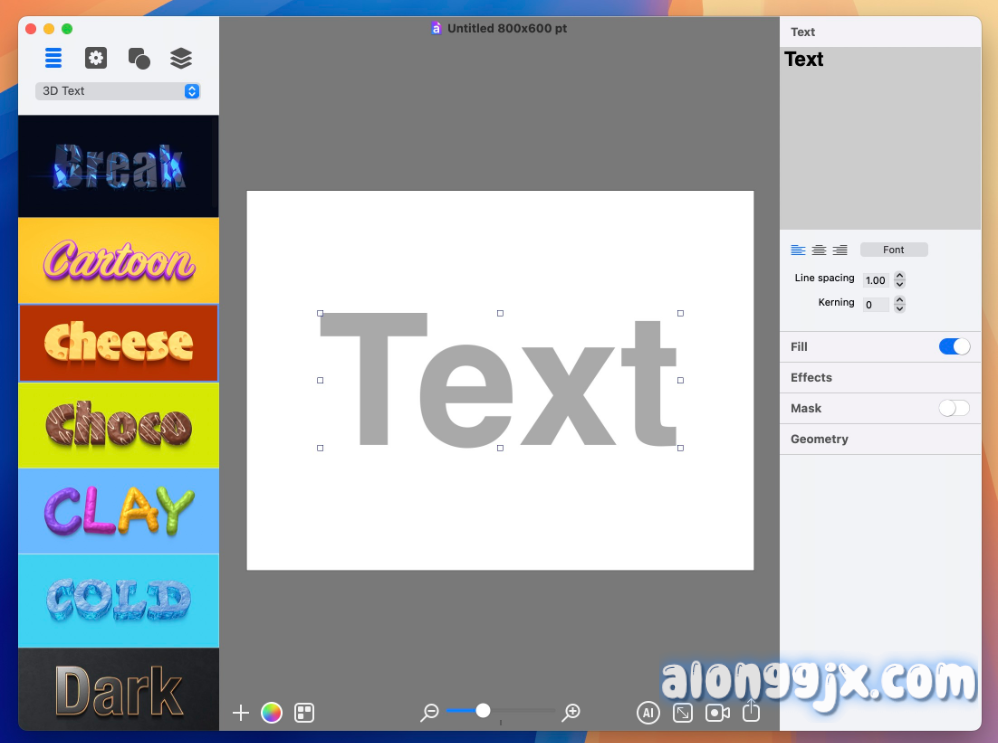Image resolution: width=998 pixels, height=743 pixels.
Task: Click the AI button
Action: pyautogui.click(x=648, y=713)
